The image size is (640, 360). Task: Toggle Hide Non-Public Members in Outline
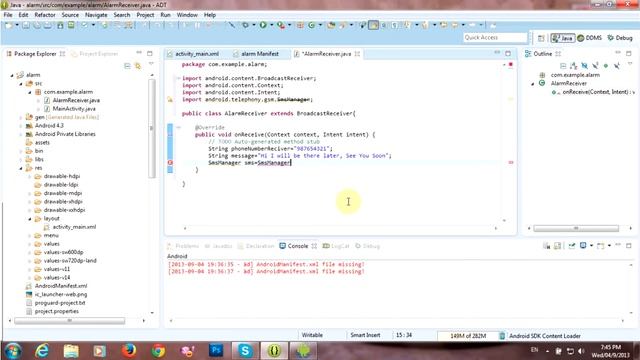[x=606, y=66]
